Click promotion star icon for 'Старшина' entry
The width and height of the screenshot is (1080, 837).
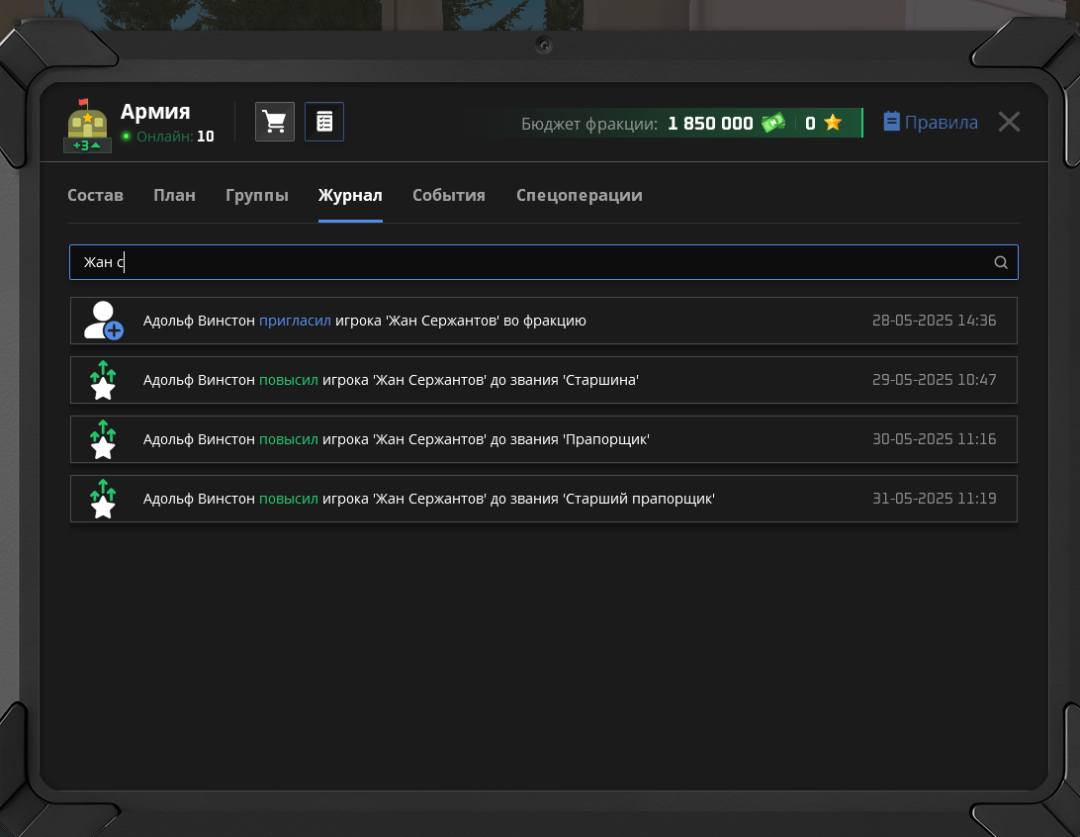[x=103, y=381]
